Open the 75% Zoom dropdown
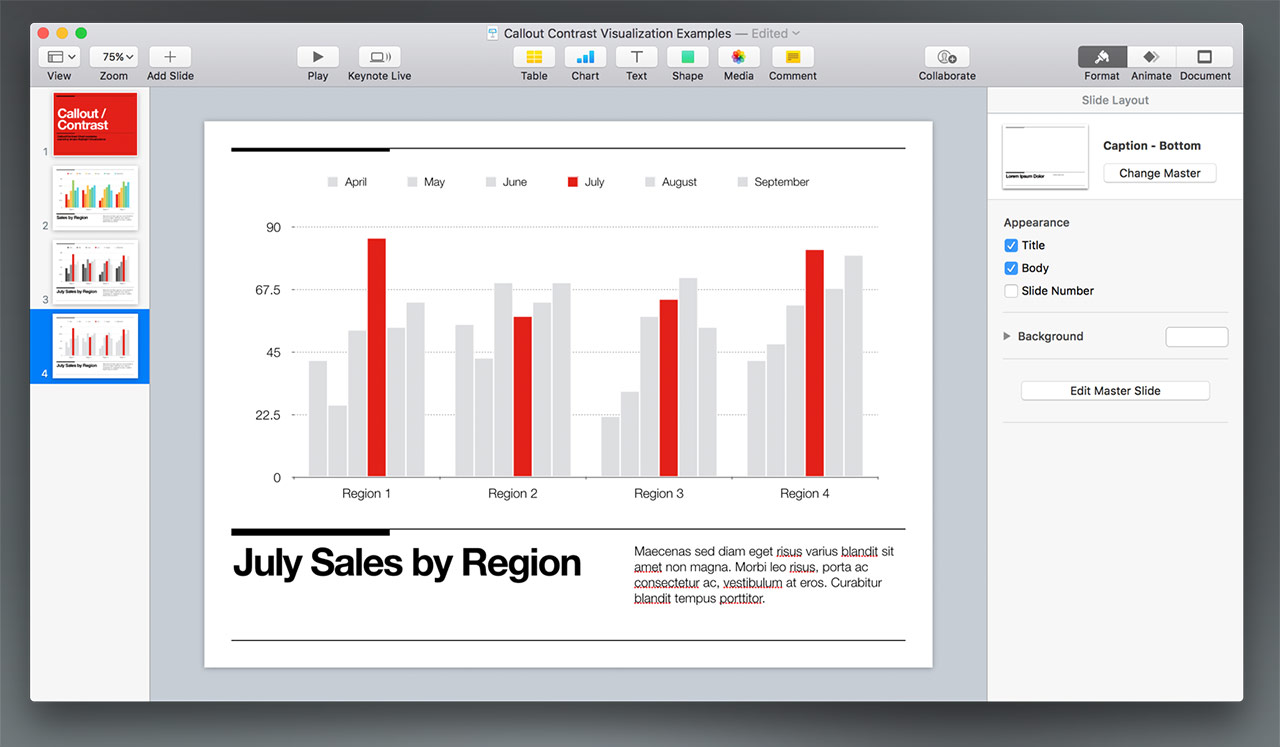Viewport: 1280px width, 747px height. [x=114, y=57]
